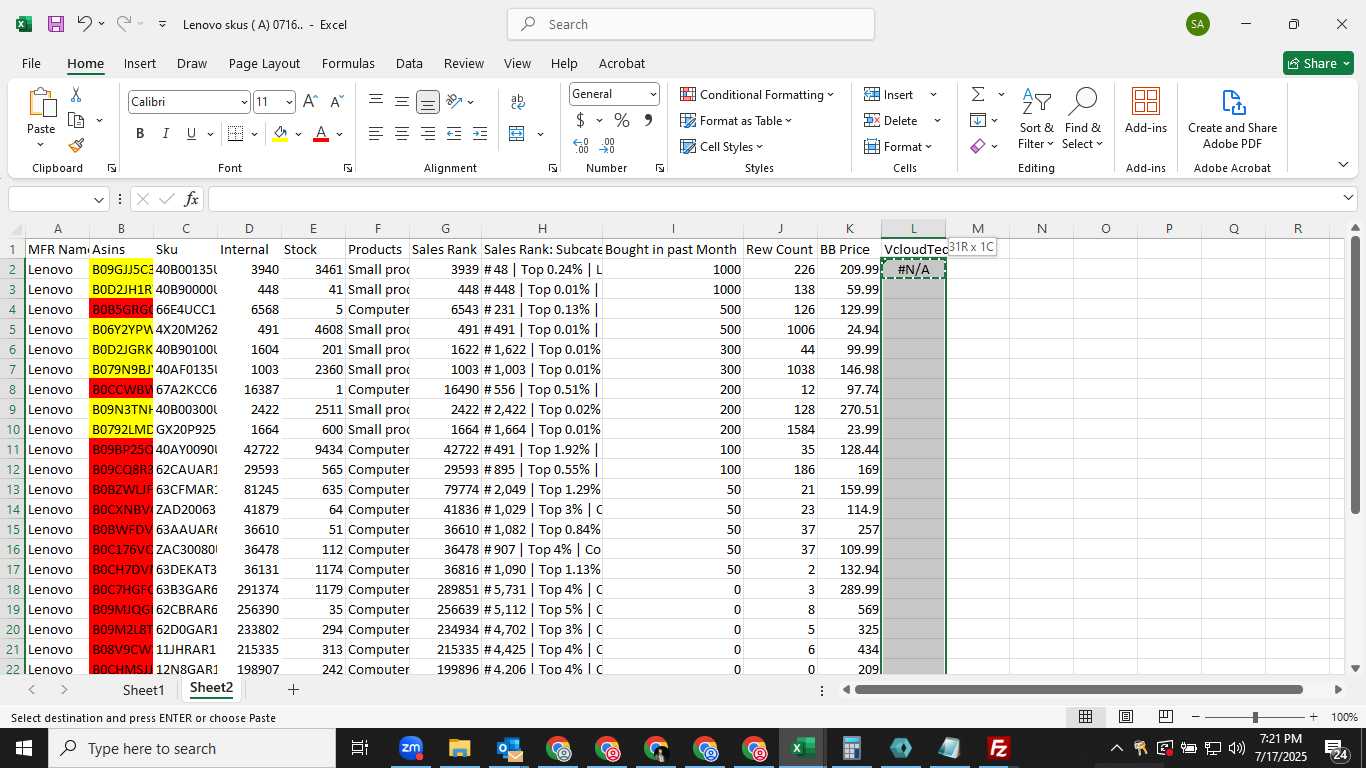Toggle Italic formatting
Image resolution: width=1366 pixels, height=768 pixels.
165,133
